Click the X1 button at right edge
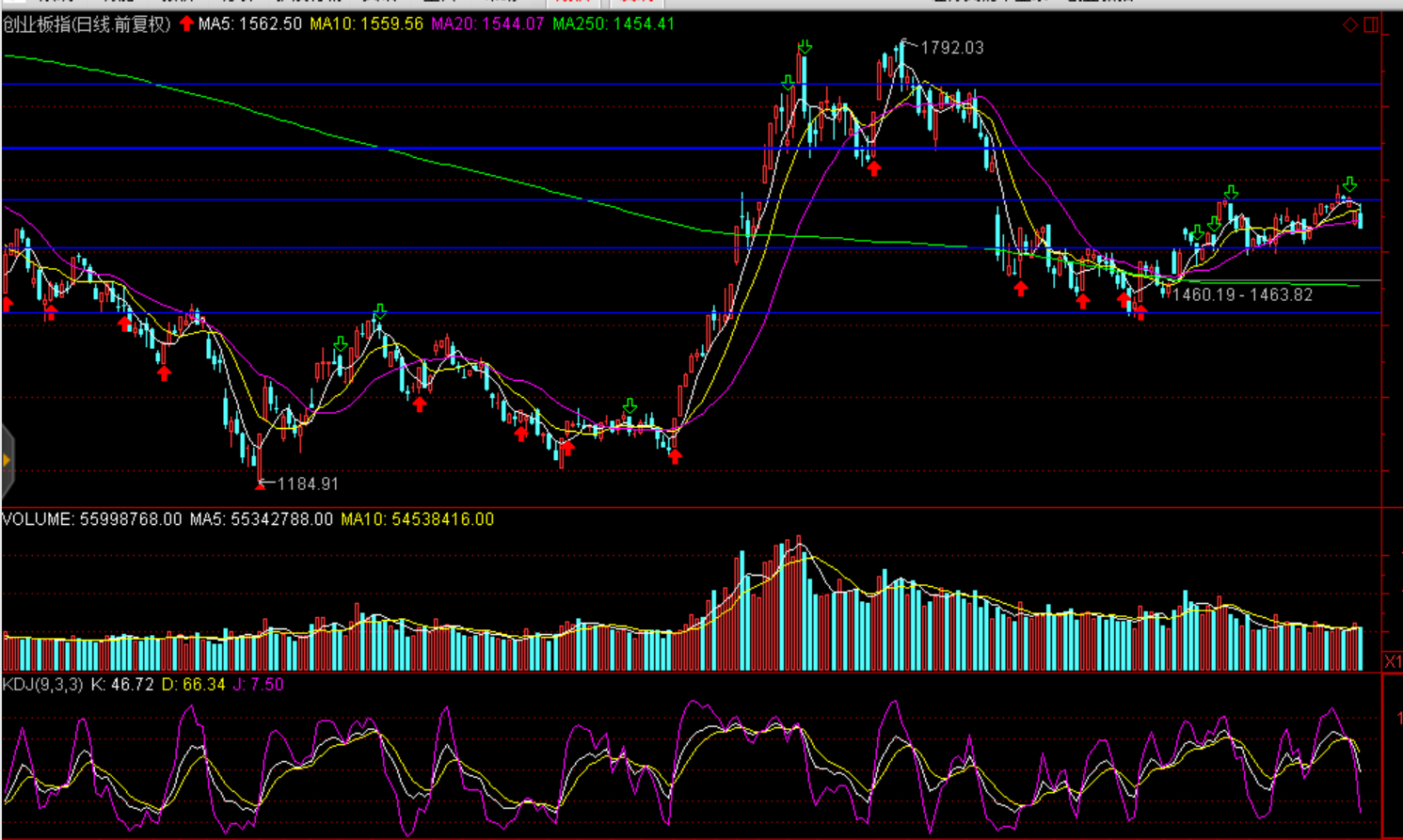Screen dimensions: 1403x840 point(1393,662)
